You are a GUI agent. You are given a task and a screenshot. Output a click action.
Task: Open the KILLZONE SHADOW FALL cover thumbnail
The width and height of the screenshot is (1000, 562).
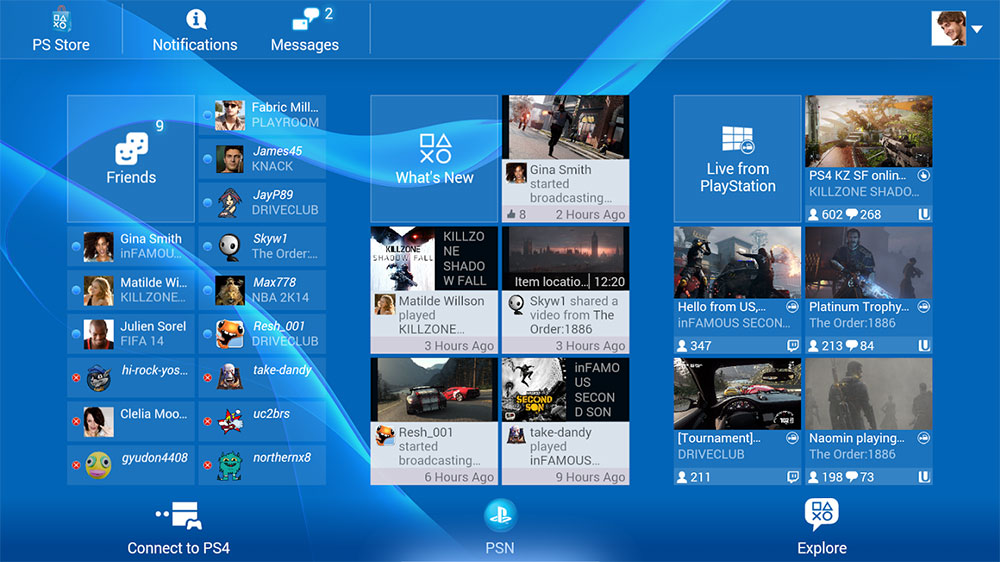click(403, 258)
